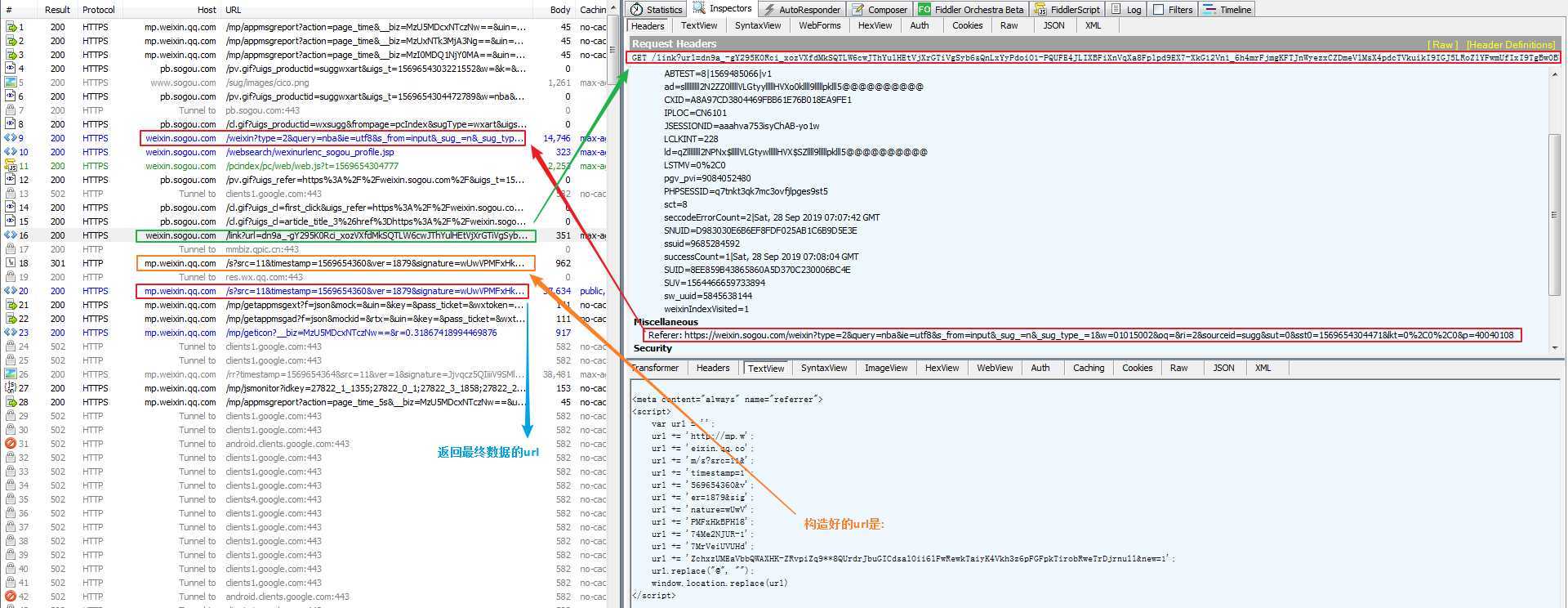
Task: Open the Composer pencil icon tab
Action: (879, 9)
